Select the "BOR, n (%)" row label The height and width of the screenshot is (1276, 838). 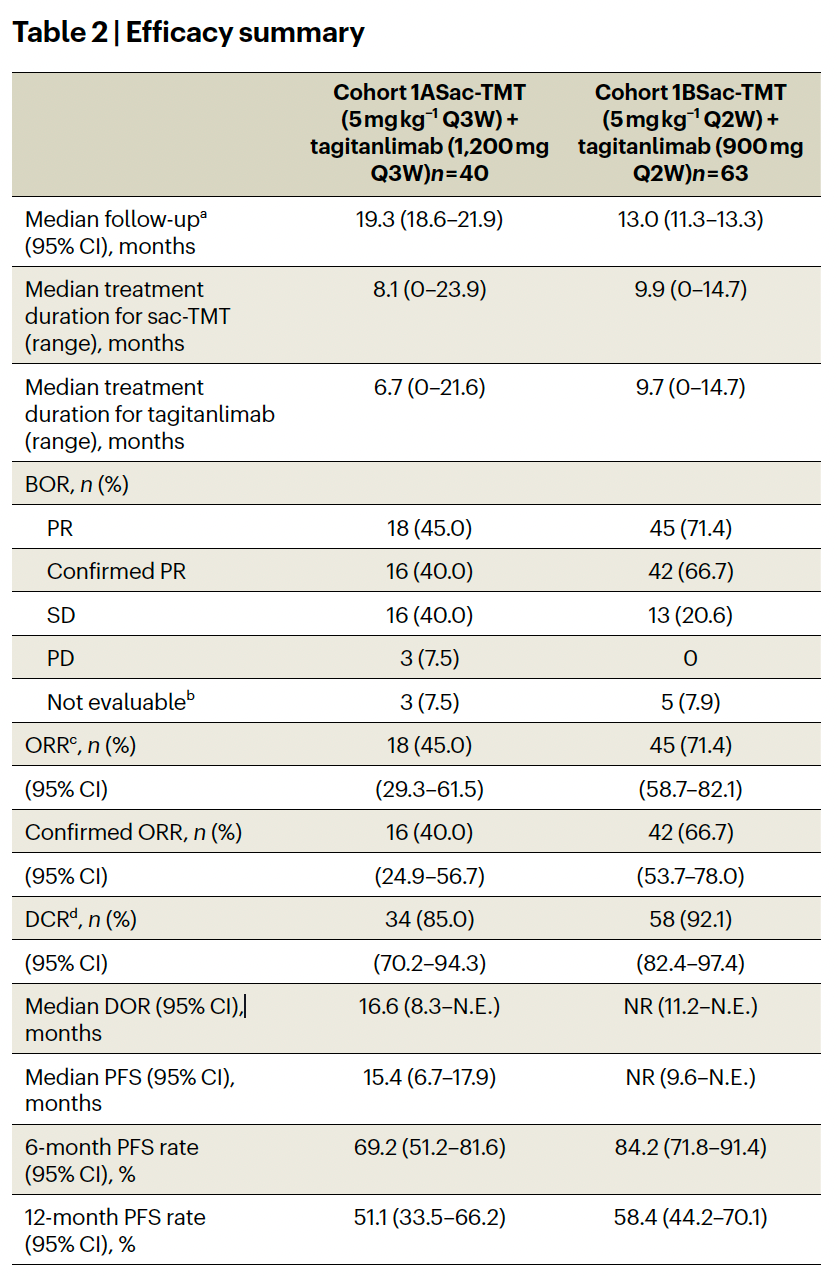[77, 485]
